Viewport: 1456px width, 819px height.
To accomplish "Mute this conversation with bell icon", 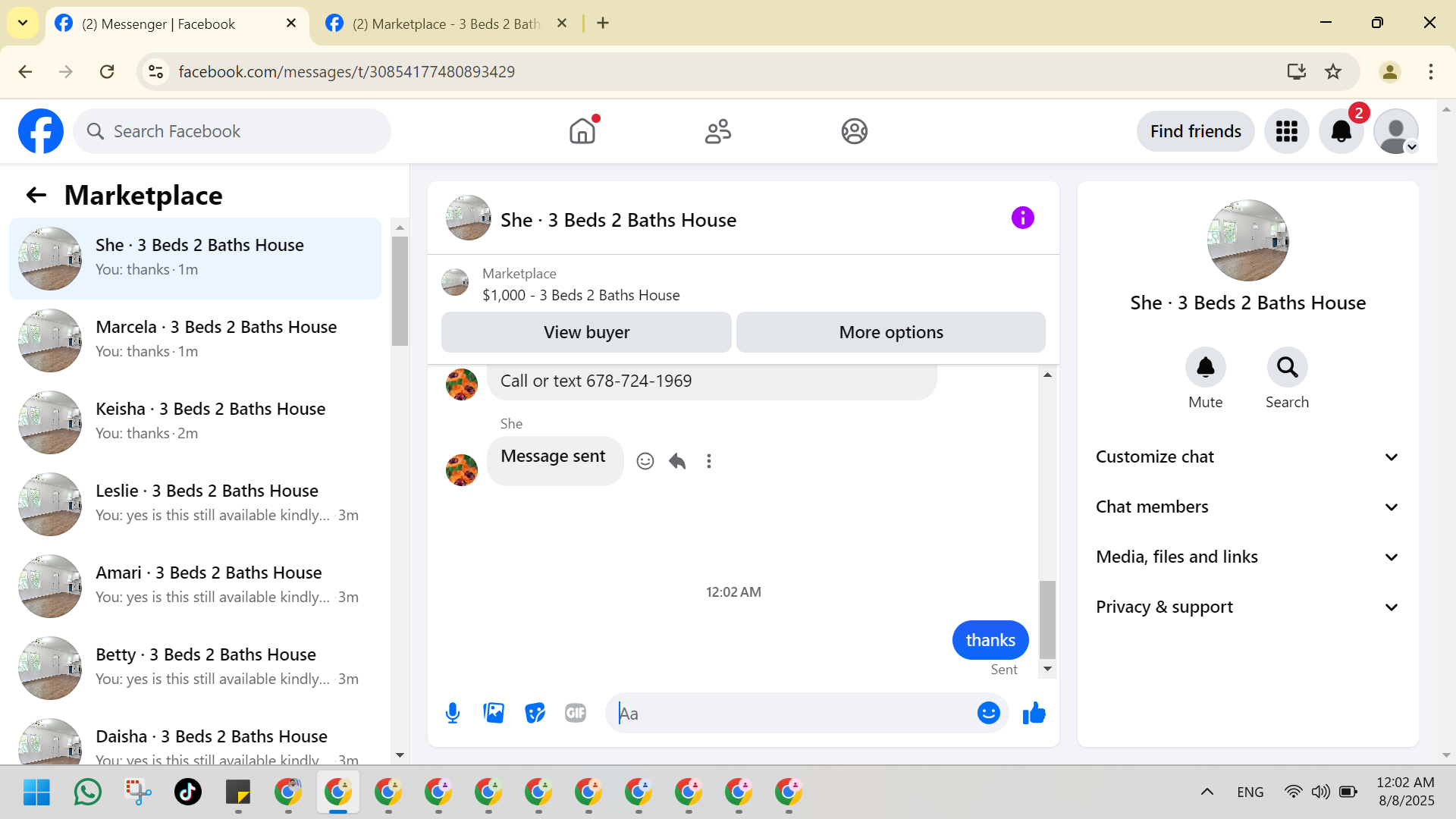I will [x=1205, y=368].
